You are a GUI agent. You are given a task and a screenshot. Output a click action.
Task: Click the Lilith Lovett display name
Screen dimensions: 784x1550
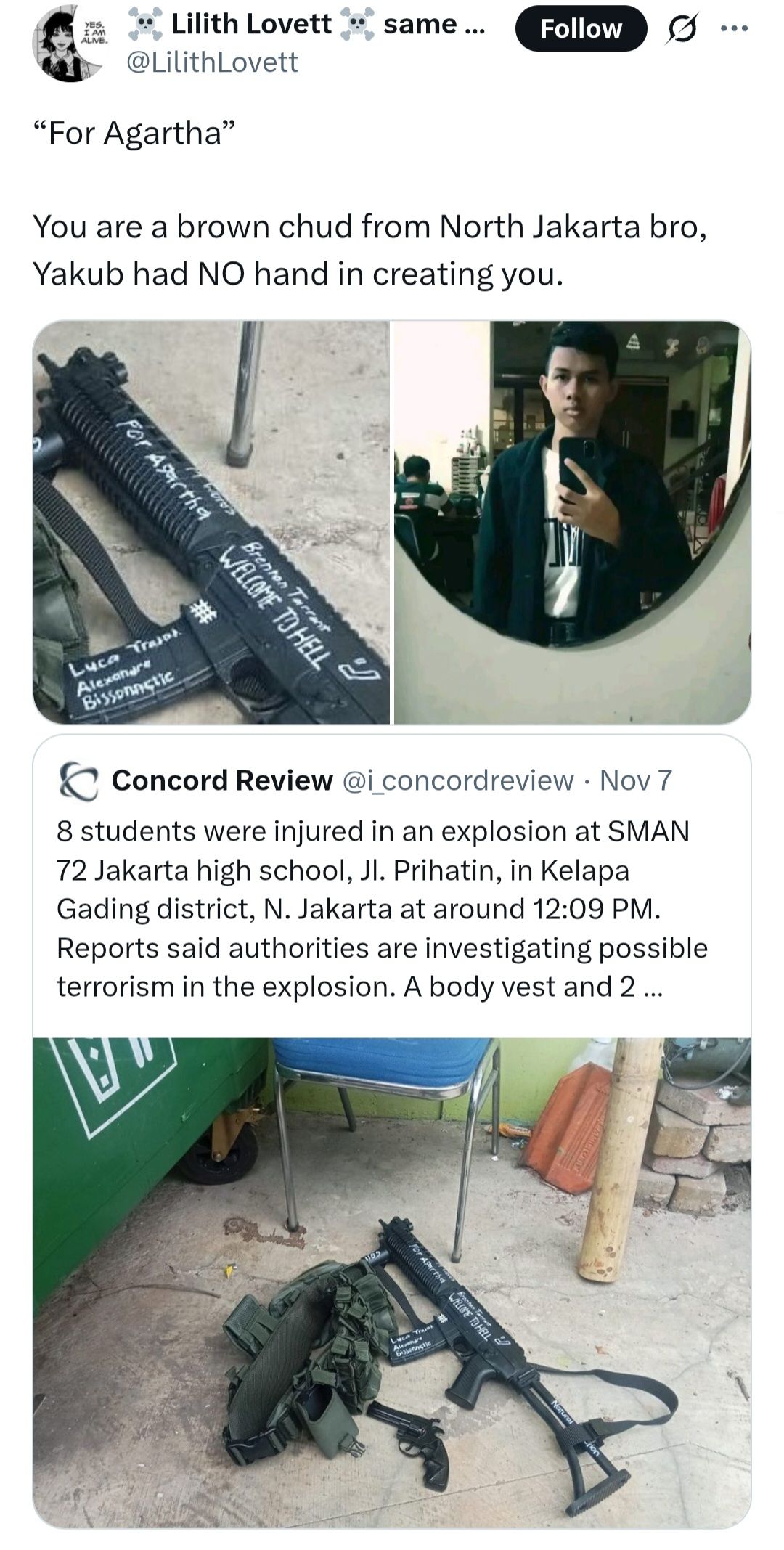click(x=251, y=24)
